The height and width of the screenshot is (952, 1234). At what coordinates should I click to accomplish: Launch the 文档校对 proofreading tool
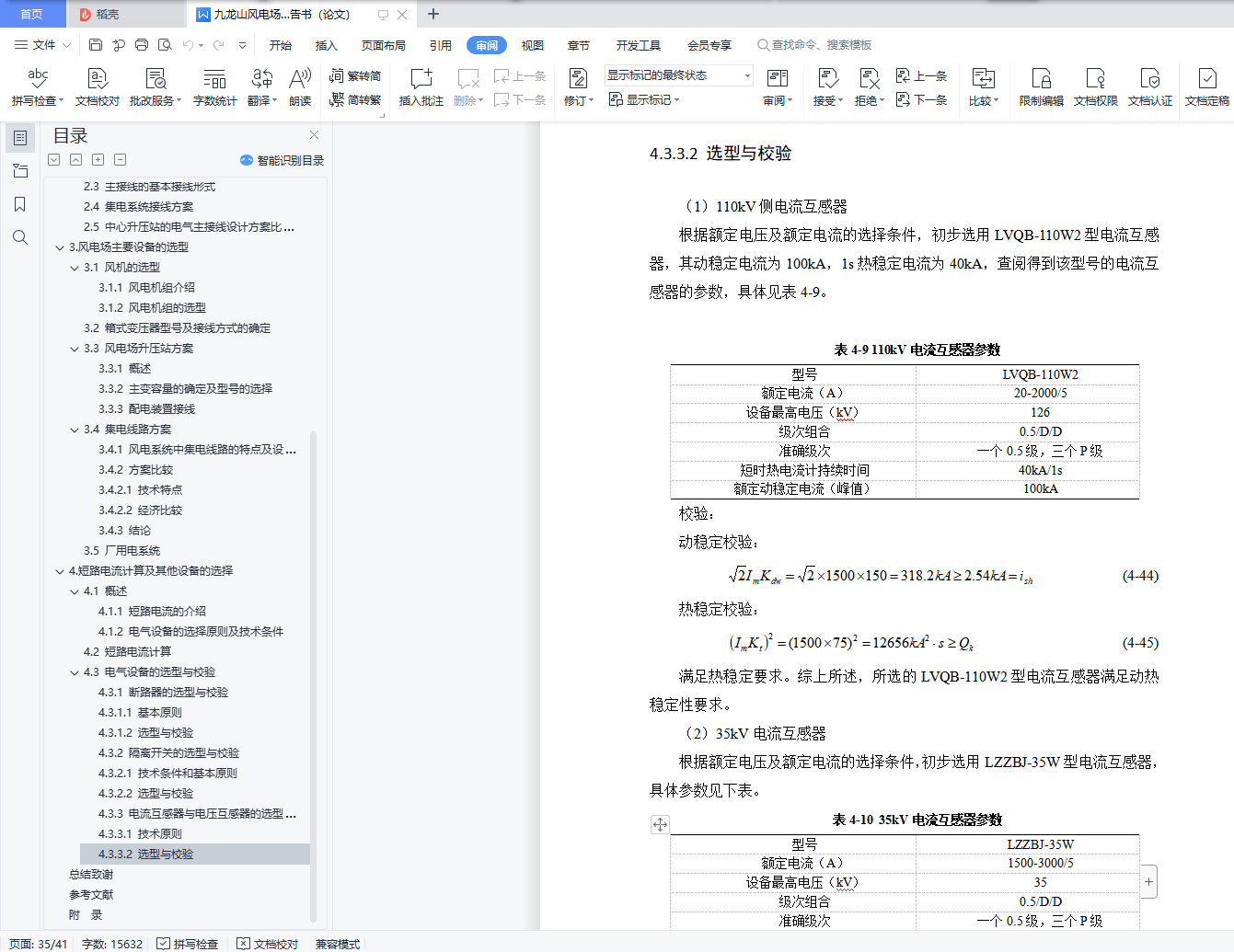click(98, 87)
